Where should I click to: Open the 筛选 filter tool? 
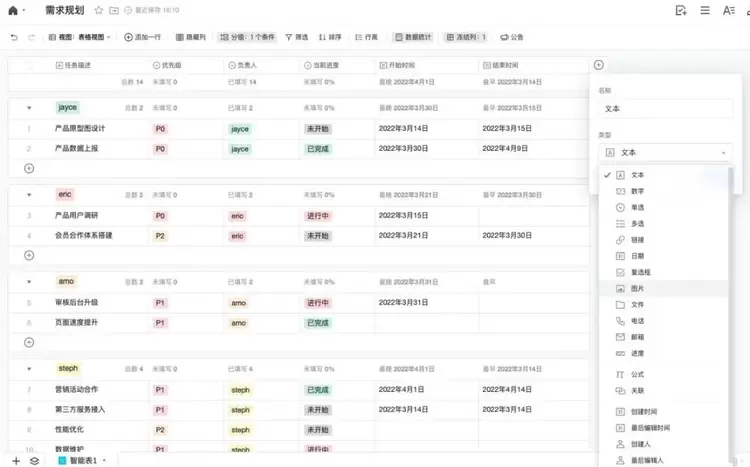click(297, 37)
